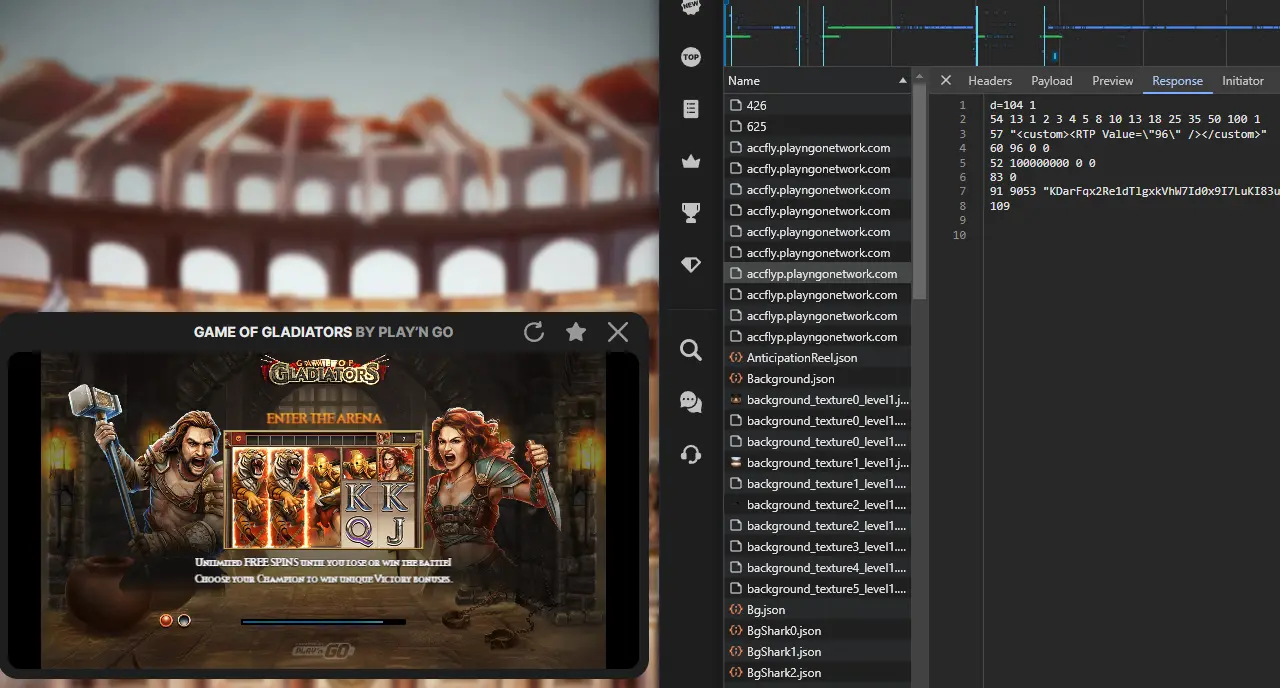Click response line '60 96 0 0'
Image resolution: width=1280 pixels, height=688 pixels.
click(1019, 148)
